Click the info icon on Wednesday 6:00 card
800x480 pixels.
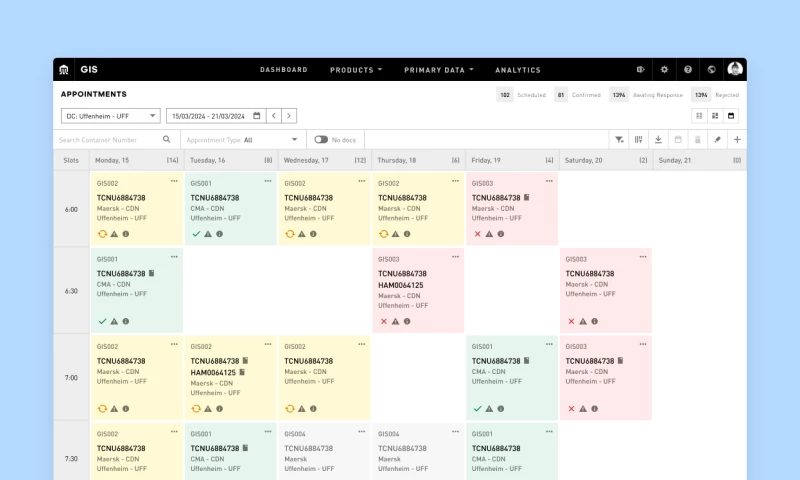point(313,234)
